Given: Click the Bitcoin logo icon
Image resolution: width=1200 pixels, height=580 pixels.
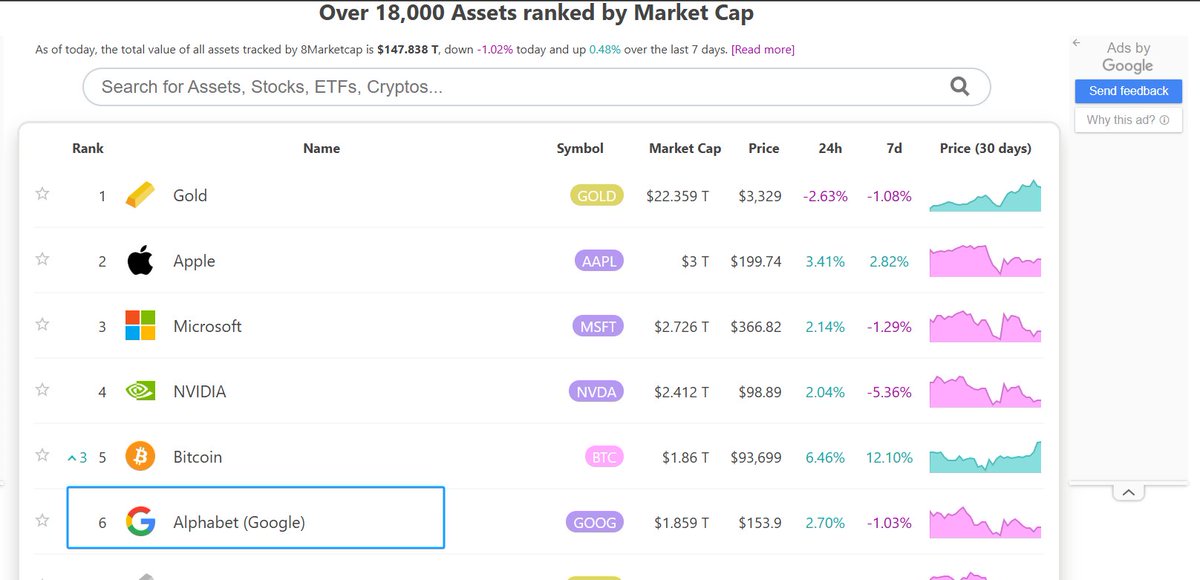Looking at the screenshot, I should click(139, 456).
